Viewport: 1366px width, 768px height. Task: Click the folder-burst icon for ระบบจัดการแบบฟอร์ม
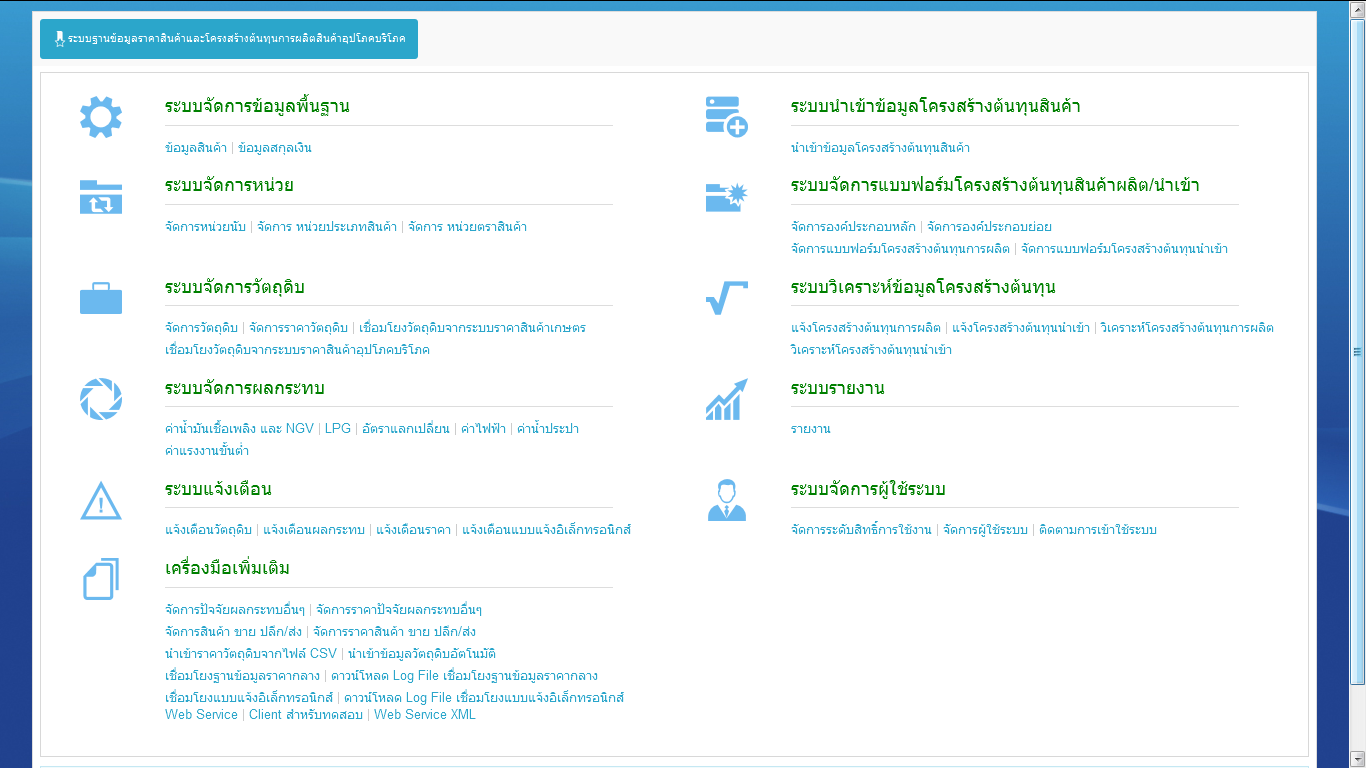(x=727, y=196)
